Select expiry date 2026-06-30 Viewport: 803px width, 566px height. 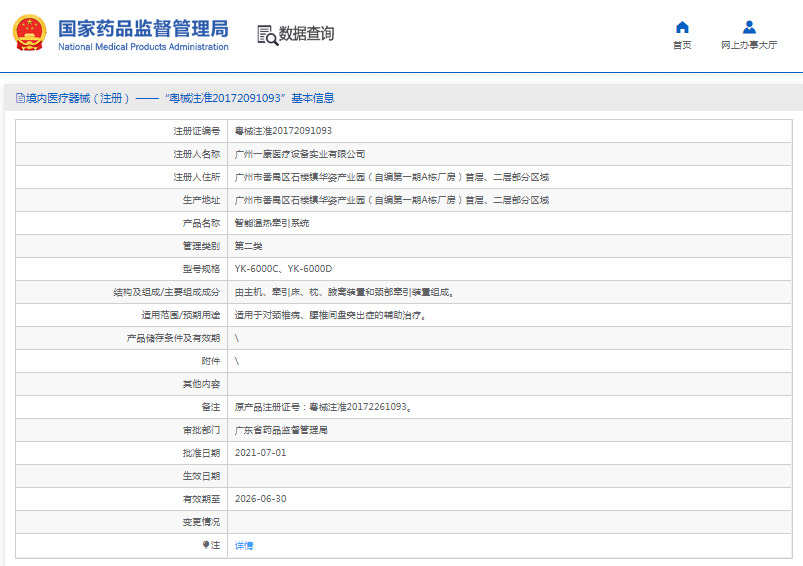tap(261, 499)
